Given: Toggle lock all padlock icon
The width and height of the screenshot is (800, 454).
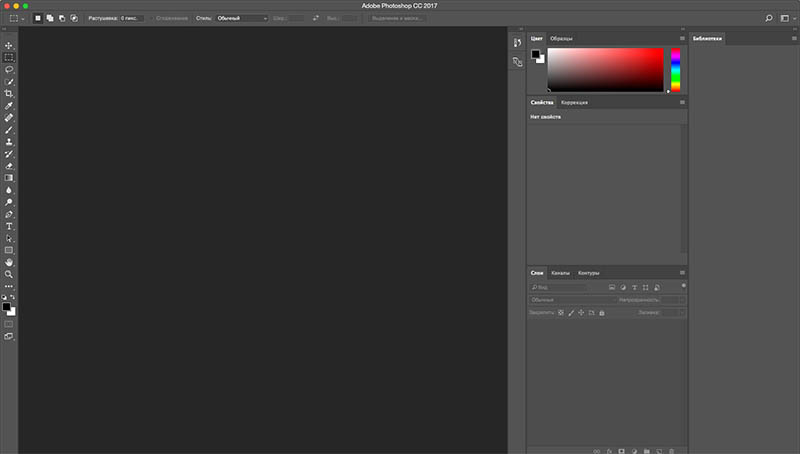Looking at the screenshot, I should pyautogui.click(x=602, y=313).
